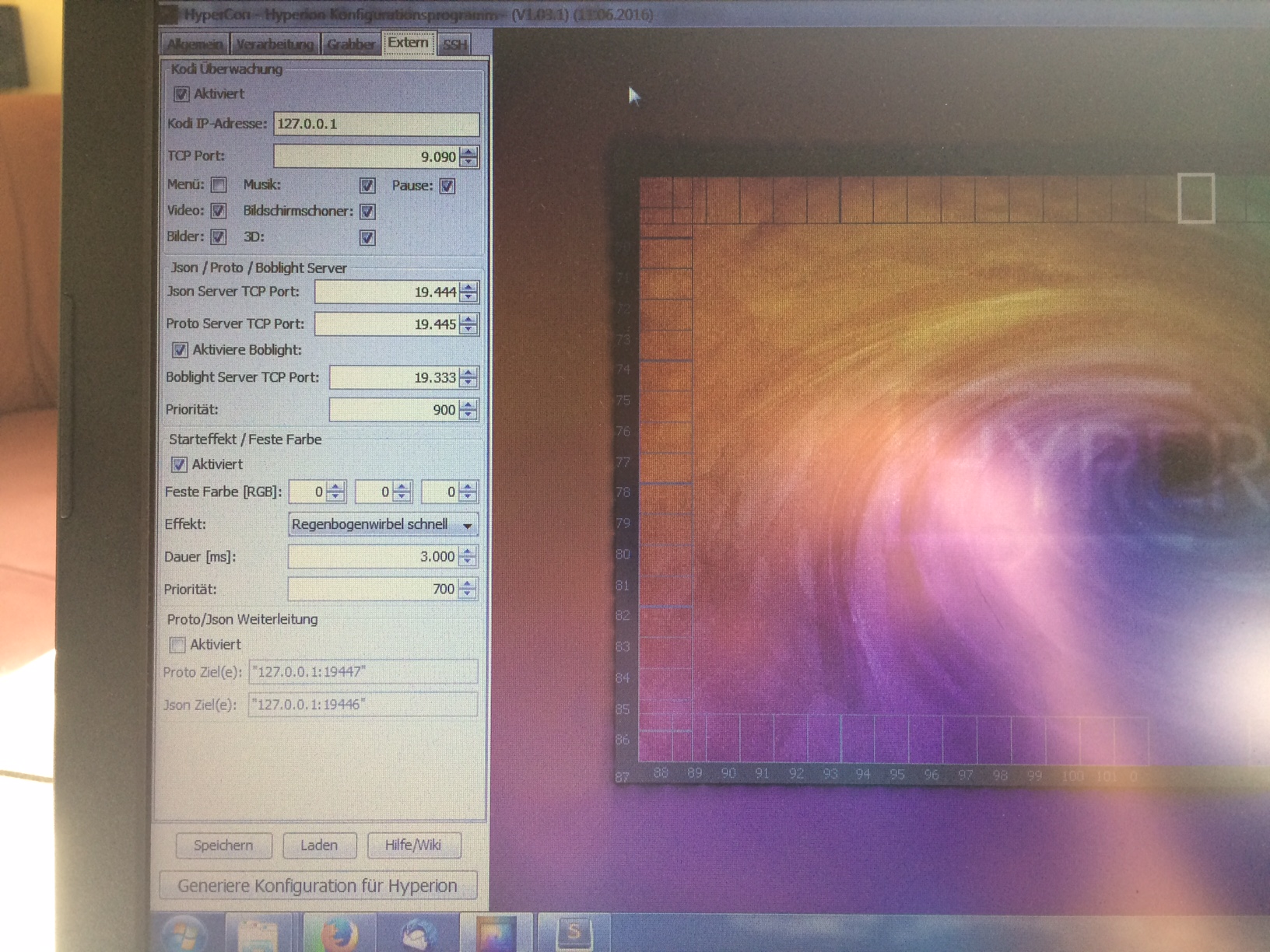Toggle the Bildschirmschoner checkbox
Screen dimensions: 1270x952
pos(367,212)
